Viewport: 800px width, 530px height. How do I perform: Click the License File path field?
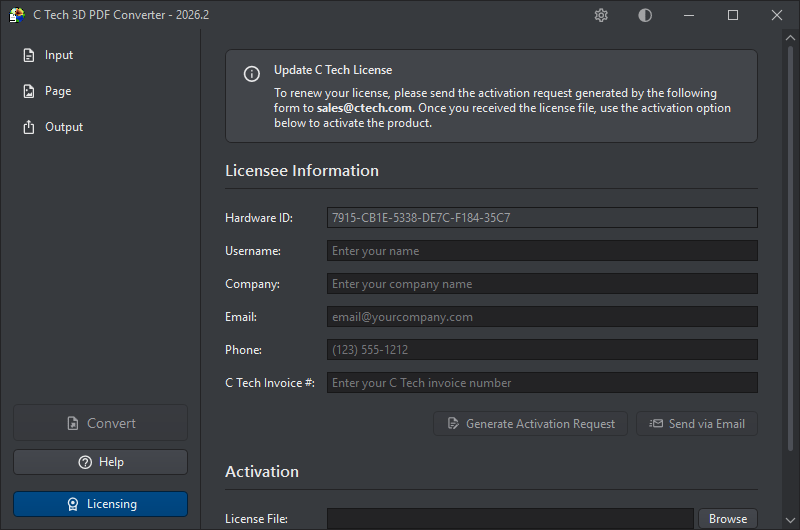510,519
